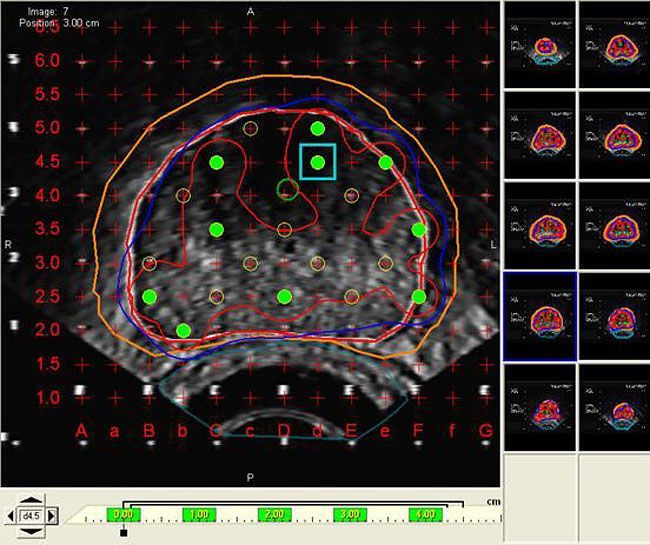
Task: Click the green seed at grid b 2.0
Action: click(x=183, y=330)
